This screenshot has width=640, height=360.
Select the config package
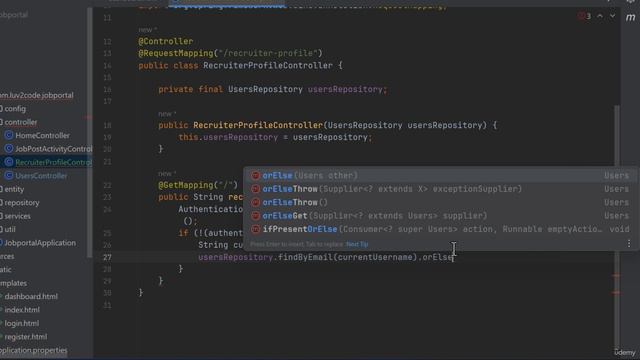(15, 109)
